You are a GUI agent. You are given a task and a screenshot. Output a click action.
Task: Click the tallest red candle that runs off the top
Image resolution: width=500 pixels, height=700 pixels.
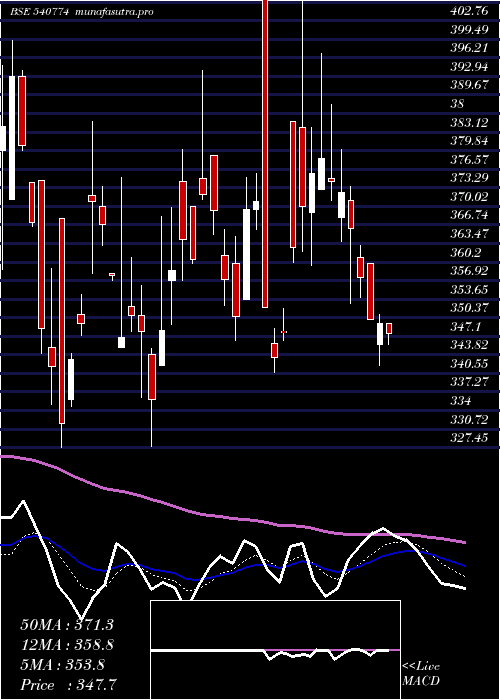(265, 154)
